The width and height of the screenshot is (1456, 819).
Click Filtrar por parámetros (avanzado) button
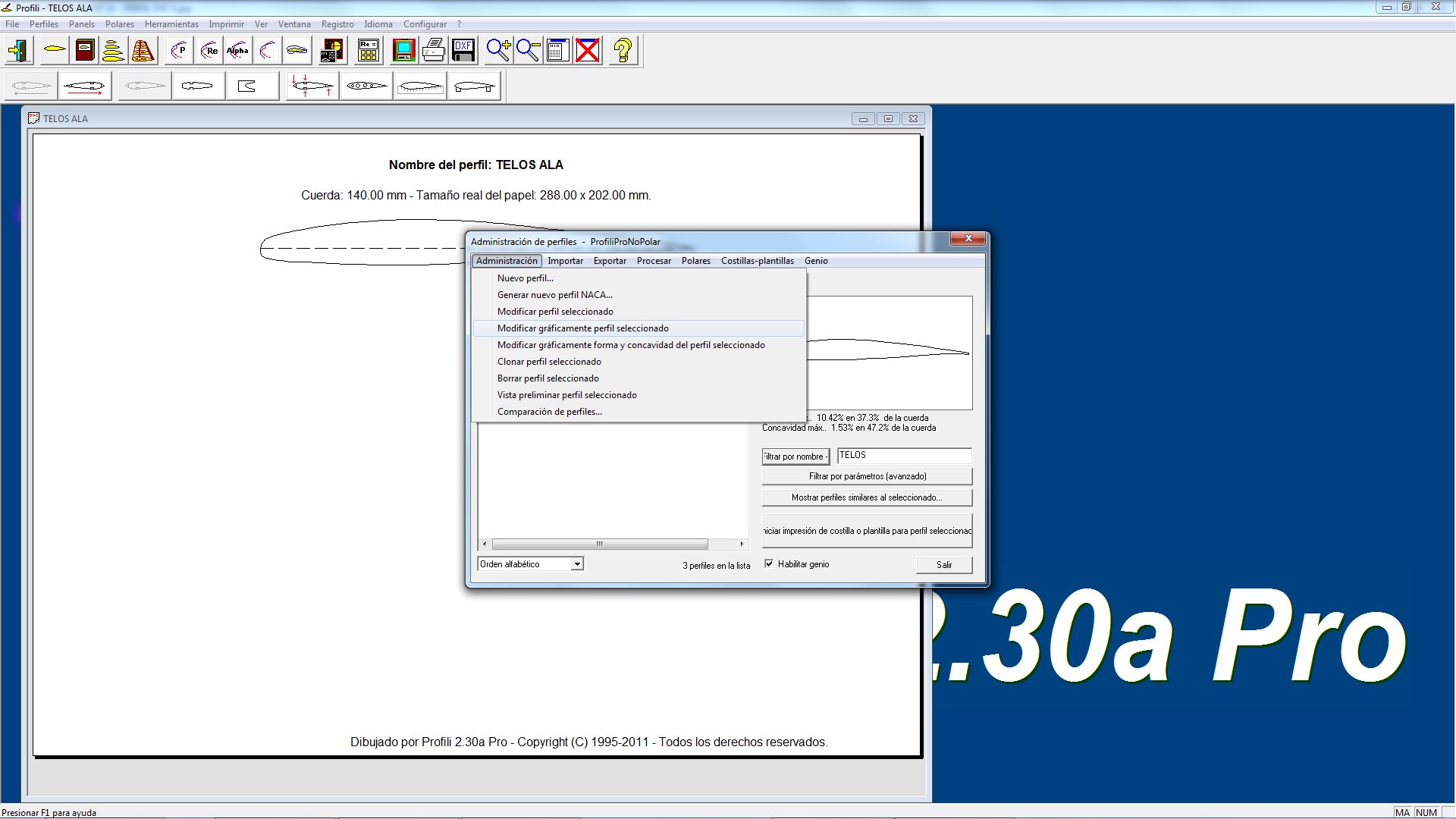[867, 476]
